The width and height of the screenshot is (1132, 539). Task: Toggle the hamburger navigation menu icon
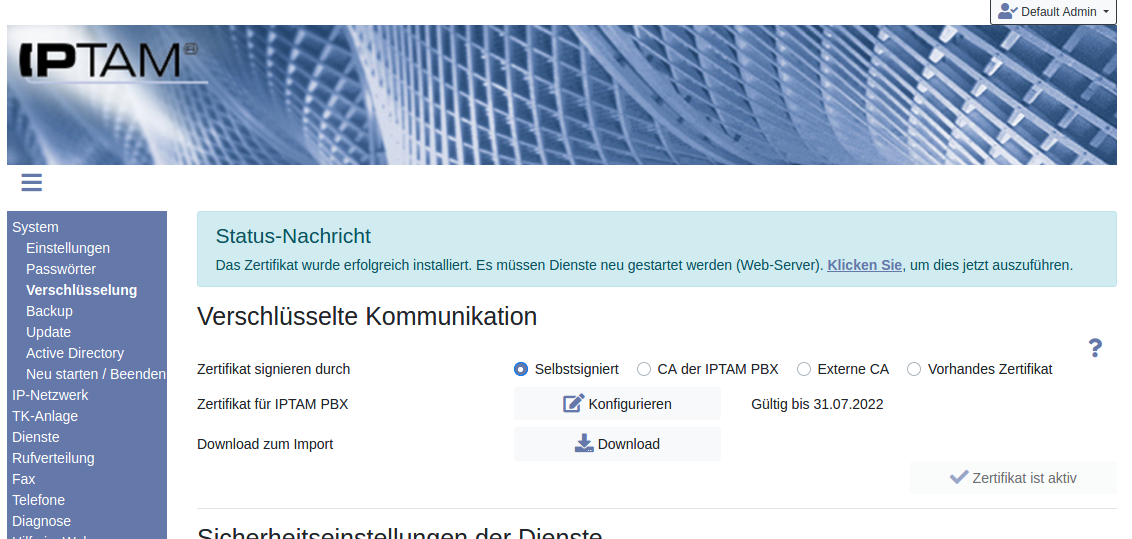31,182
